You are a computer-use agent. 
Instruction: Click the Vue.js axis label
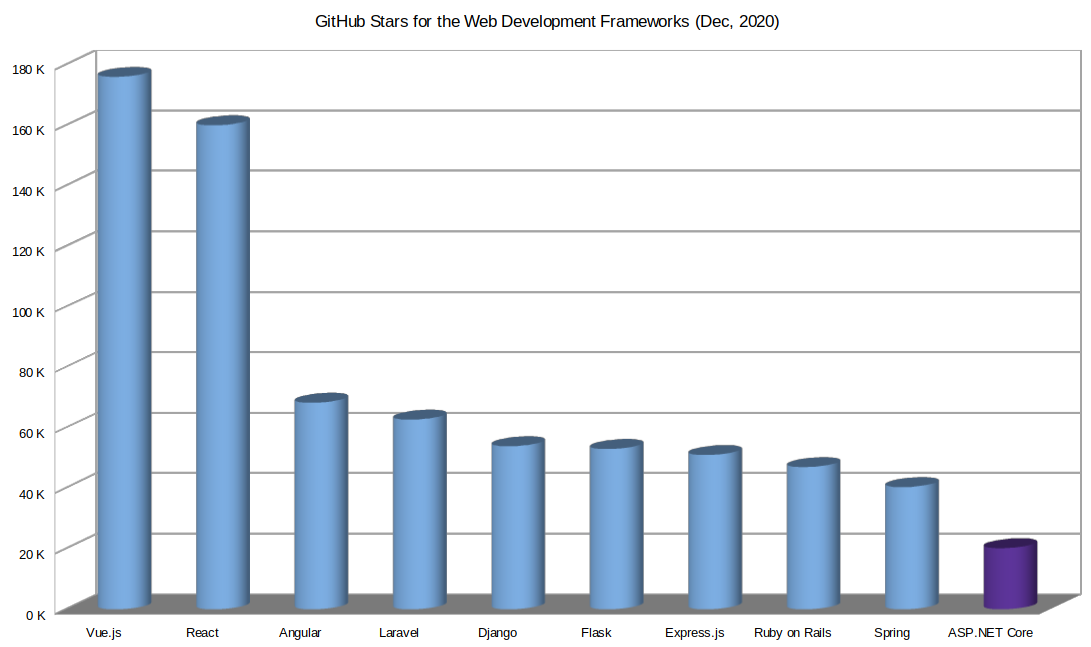pos(104,632)
